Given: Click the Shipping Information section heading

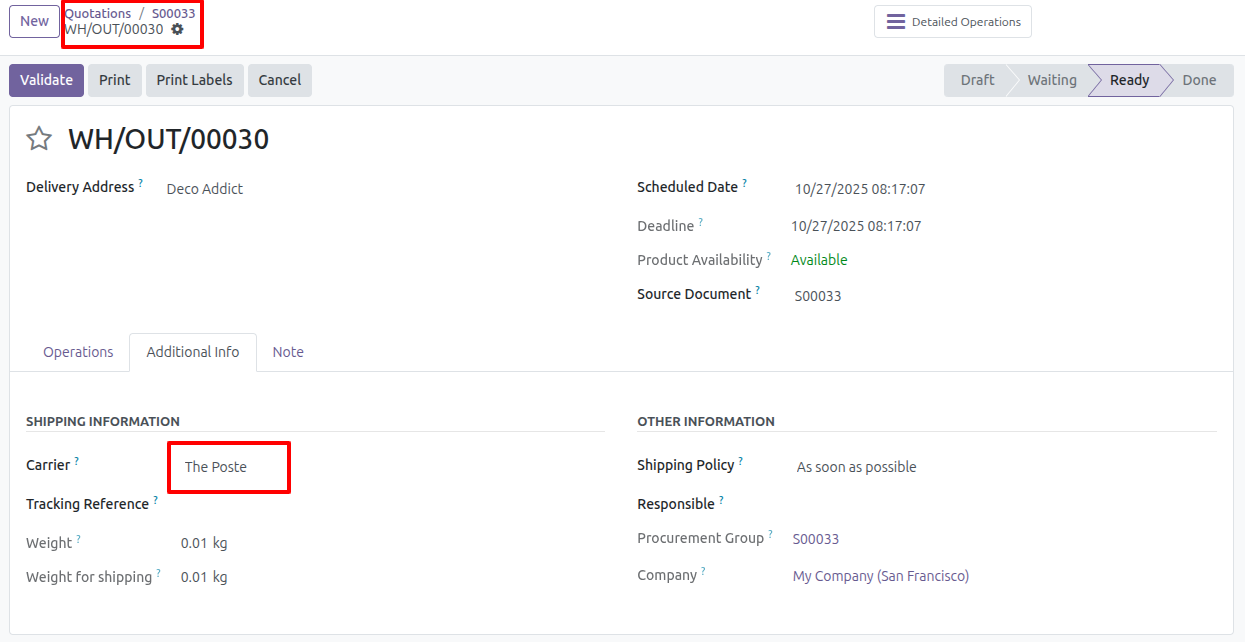Looking at the screenshot, I should (x=103, y=422).
